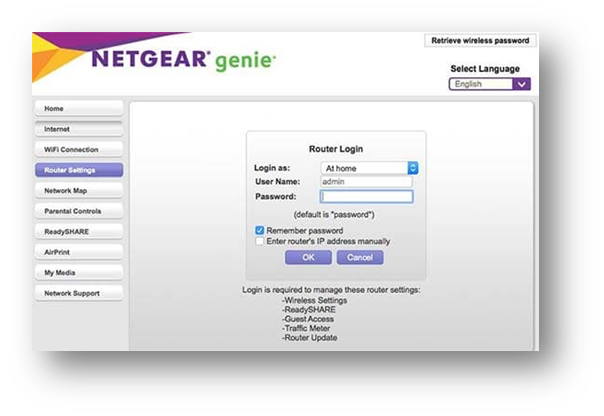Click the -ReadySHARE list entry
The image size is (604, 416).
[309, 310]
